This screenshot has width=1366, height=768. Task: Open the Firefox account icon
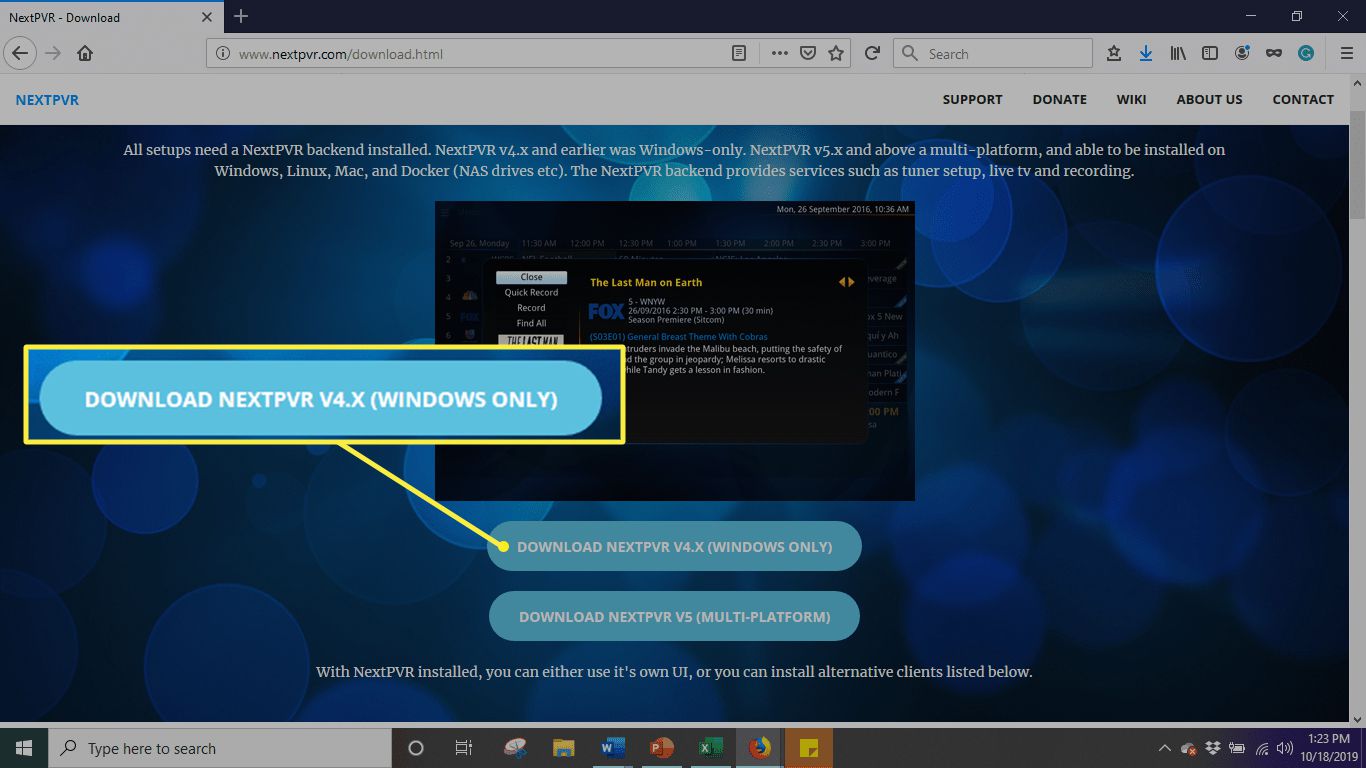tap(1242, 54)
